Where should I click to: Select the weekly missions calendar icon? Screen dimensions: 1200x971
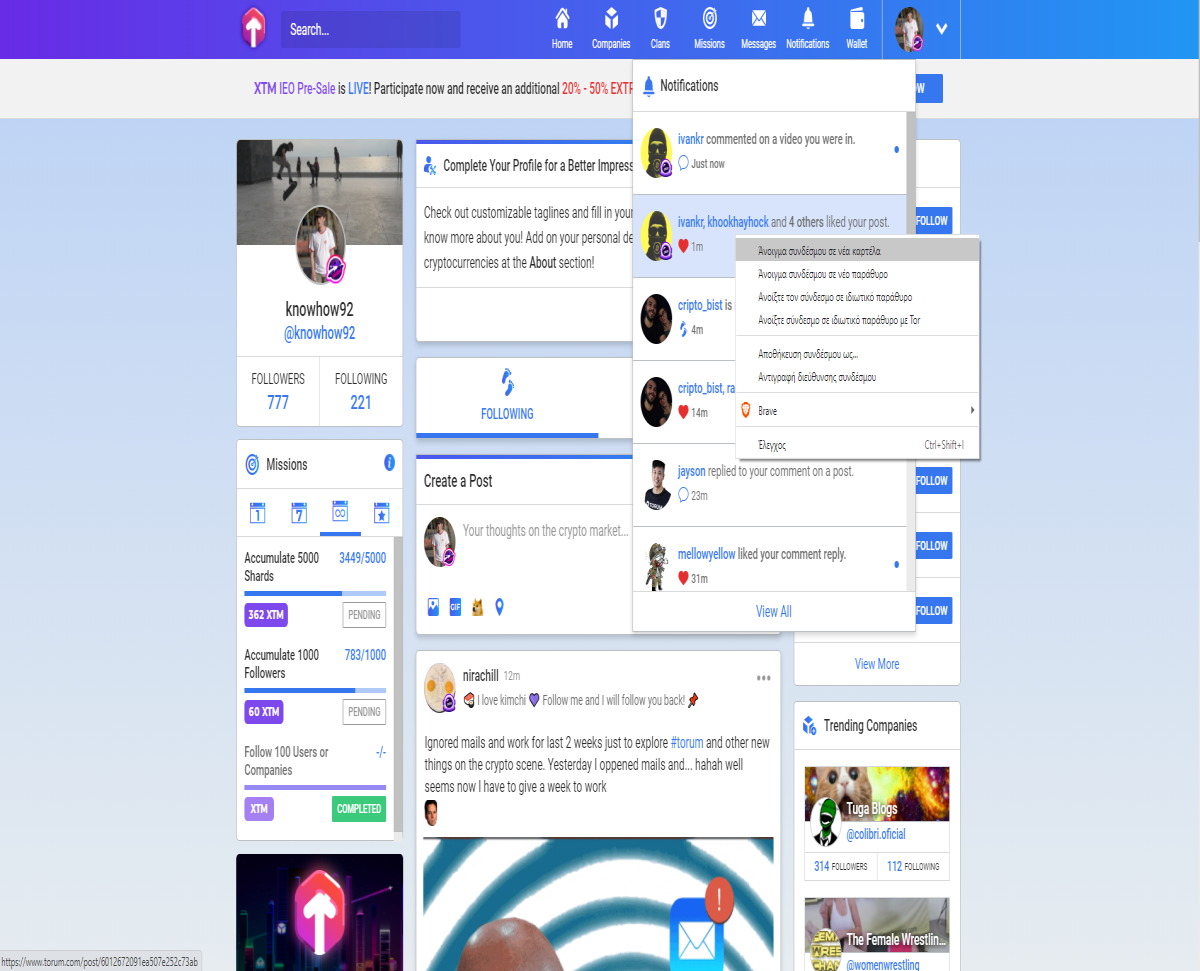[x=299, y=513]
